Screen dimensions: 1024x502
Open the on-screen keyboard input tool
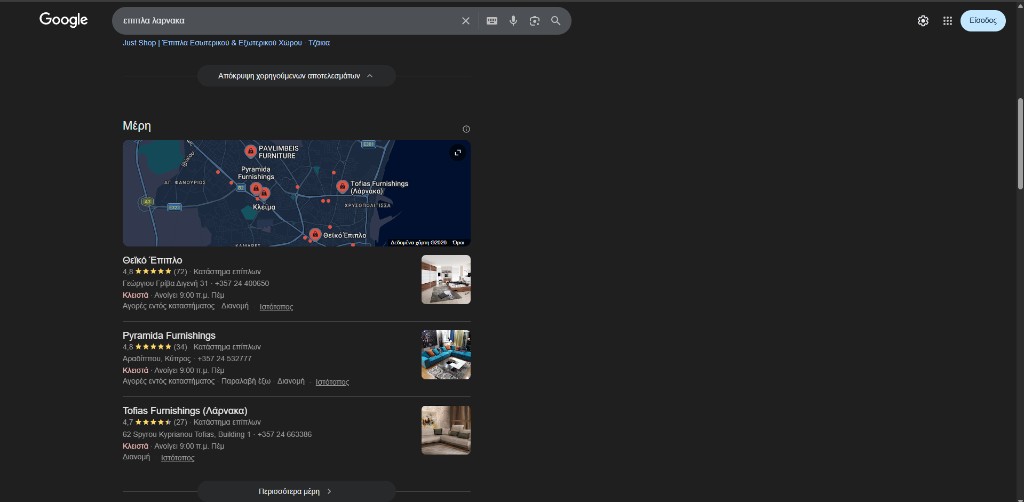492,21
